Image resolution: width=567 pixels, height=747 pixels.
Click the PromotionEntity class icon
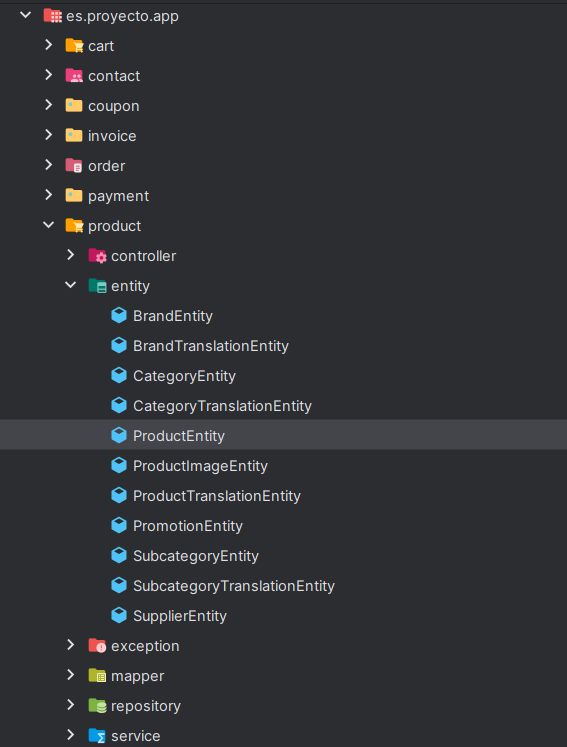pyautogui.click(x=119, y=525)
